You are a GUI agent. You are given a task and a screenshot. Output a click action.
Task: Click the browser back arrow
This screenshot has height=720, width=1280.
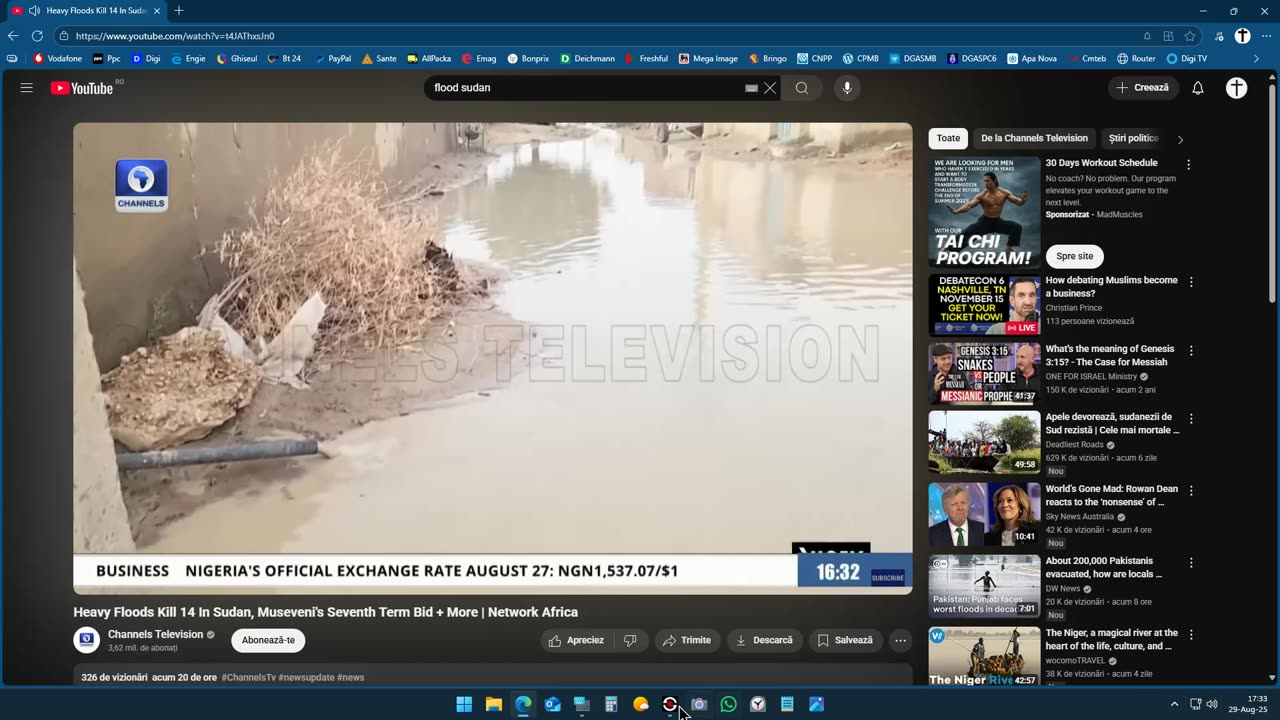13,36
